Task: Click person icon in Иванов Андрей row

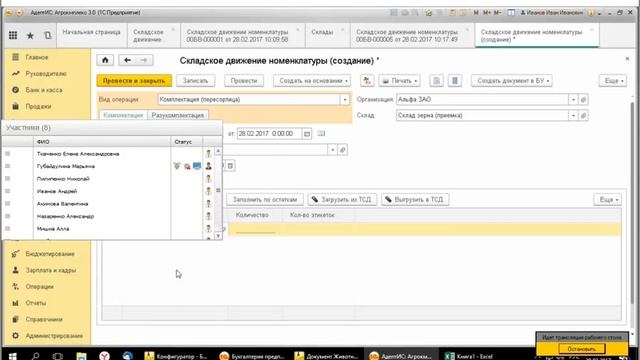Action: 208,191
